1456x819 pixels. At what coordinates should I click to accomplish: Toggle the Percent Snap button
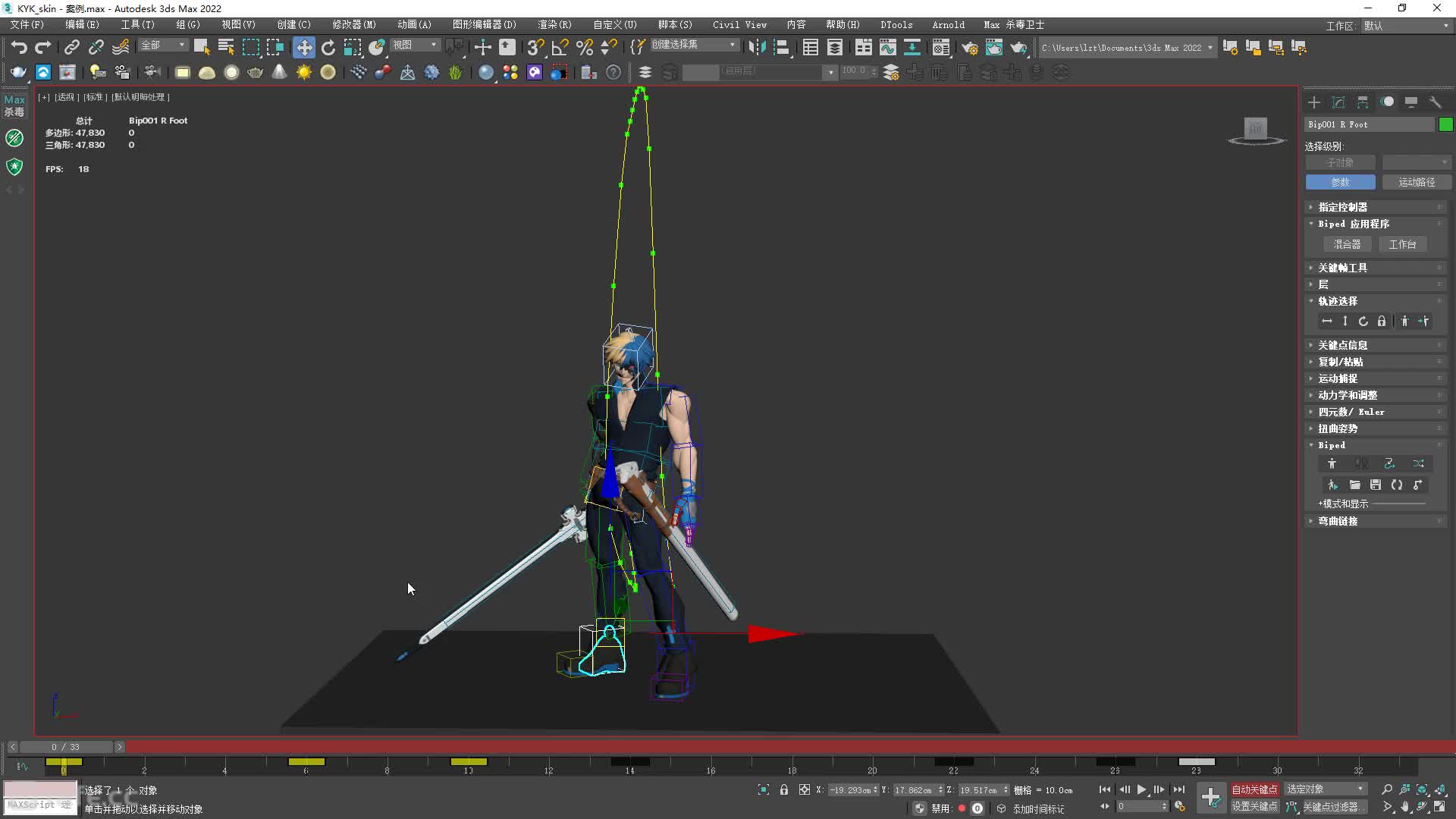click(585, 47)
